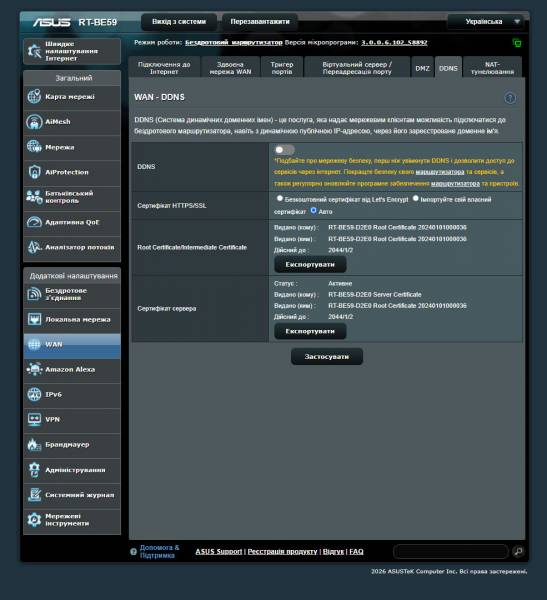Click the Мережа globe icon
Screen dimensions: 547x600
[x=34, y=147]
